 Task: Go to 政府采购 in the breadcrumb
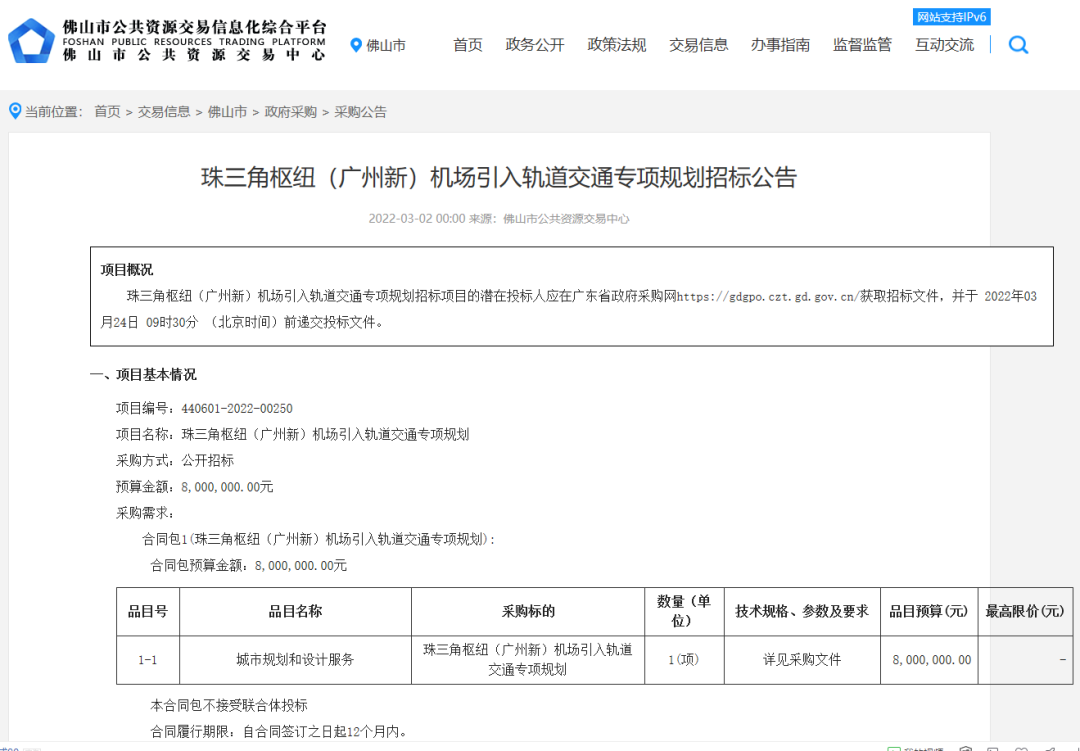pyautogui.click(x=290, y=112)
